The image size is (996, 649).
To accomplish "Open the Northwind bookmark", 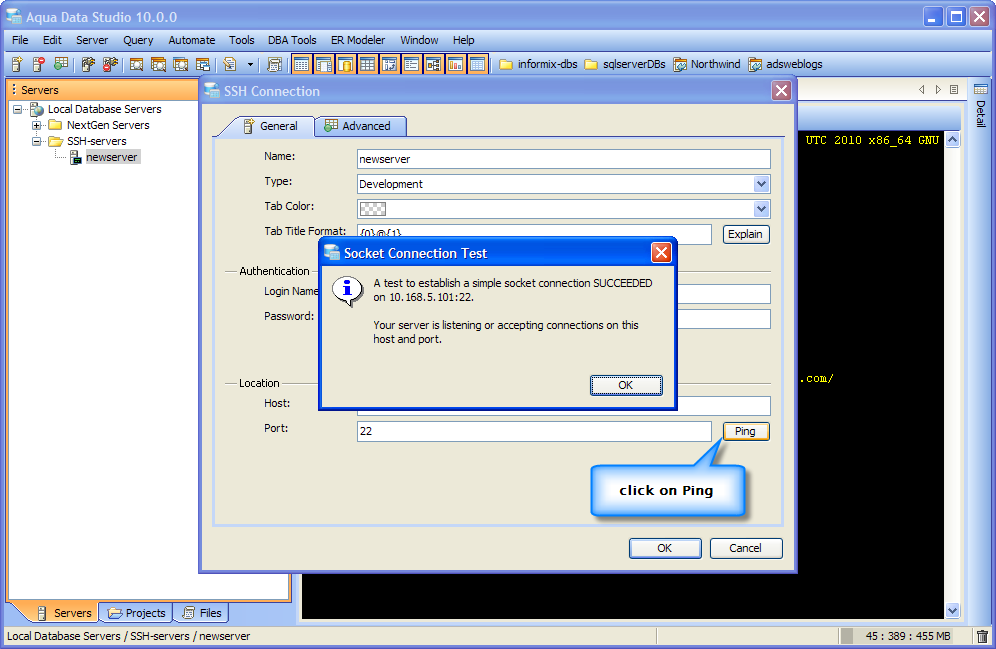I will click(x=707, y=64).
